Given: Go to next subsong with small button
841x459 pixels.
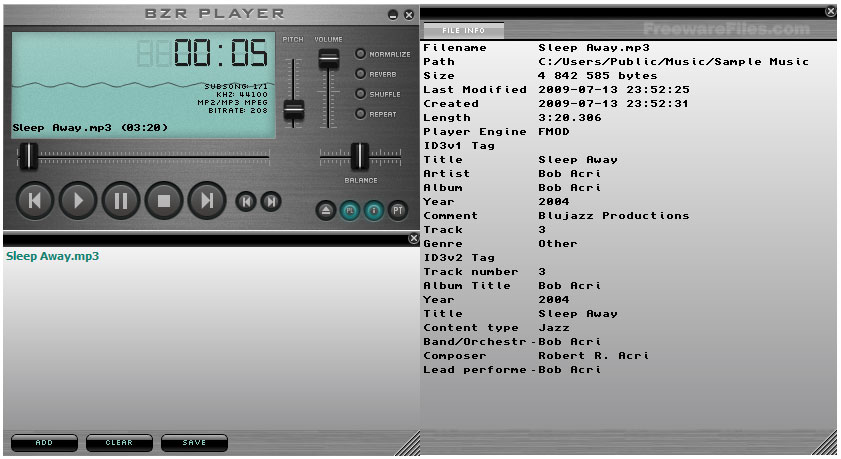Looking at the screenshot, I should point(271,202).
